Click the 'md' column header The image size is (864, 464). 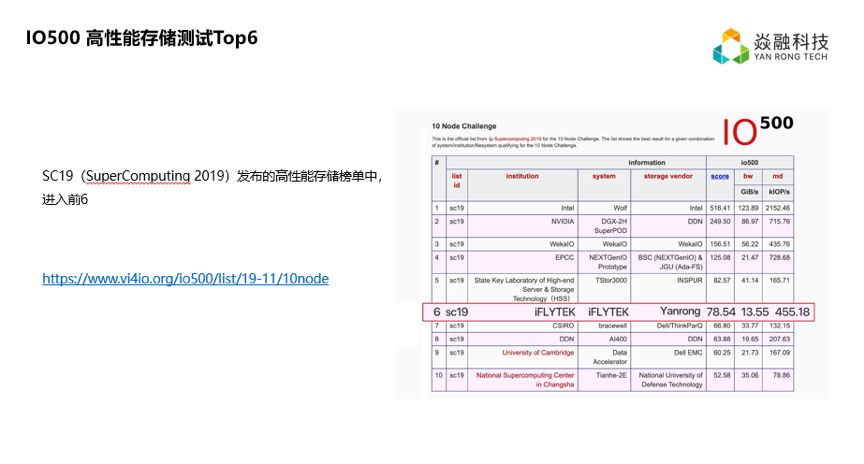(777, 176)
